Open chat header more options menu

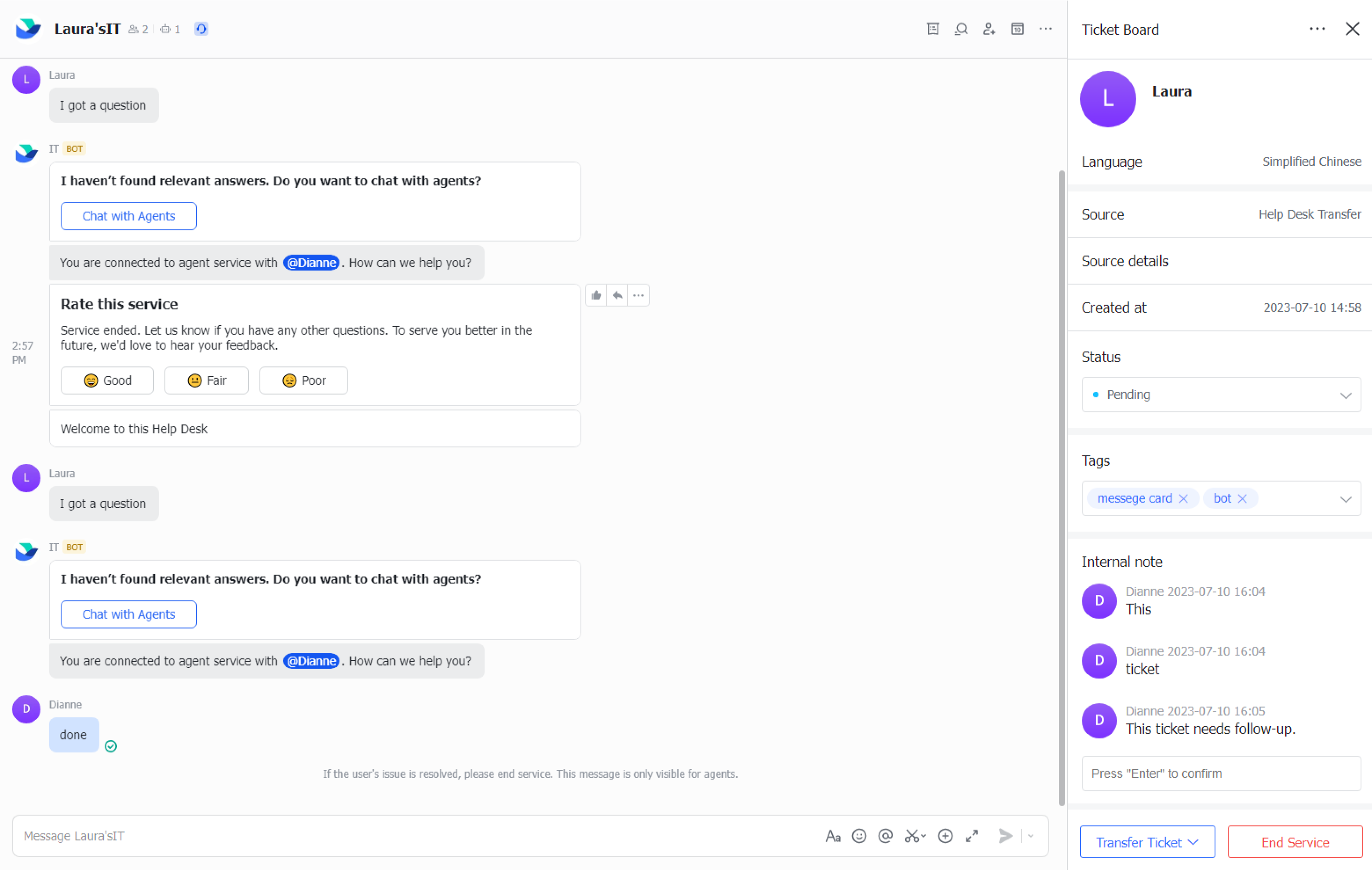[x=1045, y=29]
